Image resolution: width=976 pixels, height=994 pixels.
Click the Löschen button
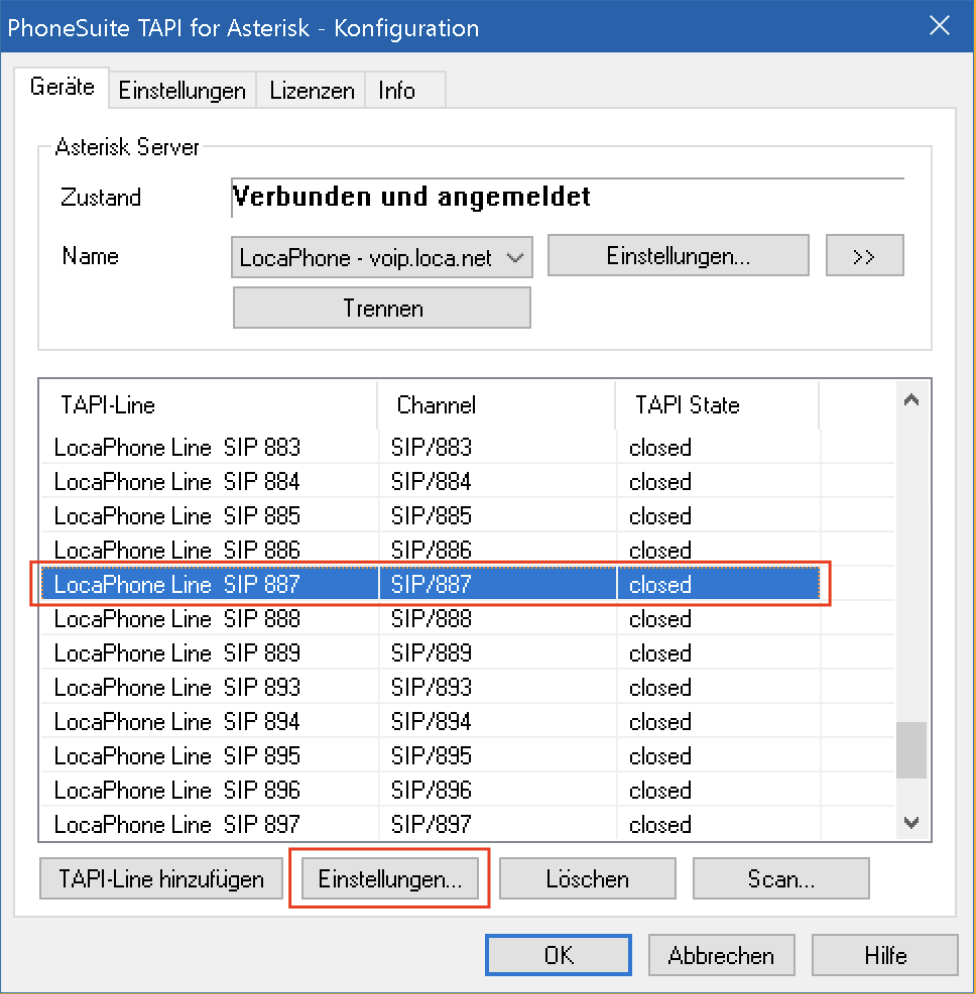587,879
